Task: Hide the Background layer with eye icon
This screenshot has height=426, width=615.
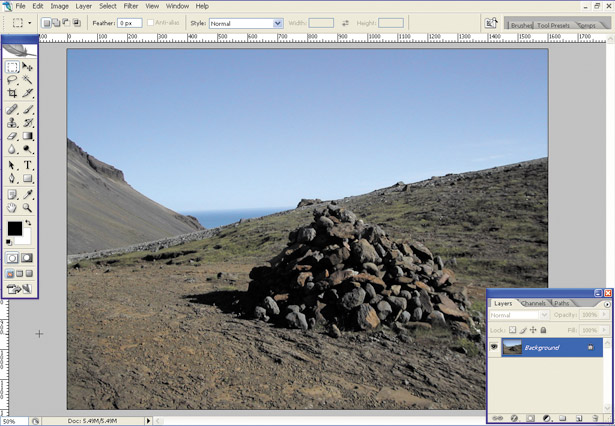Action: tap(494, 347)
